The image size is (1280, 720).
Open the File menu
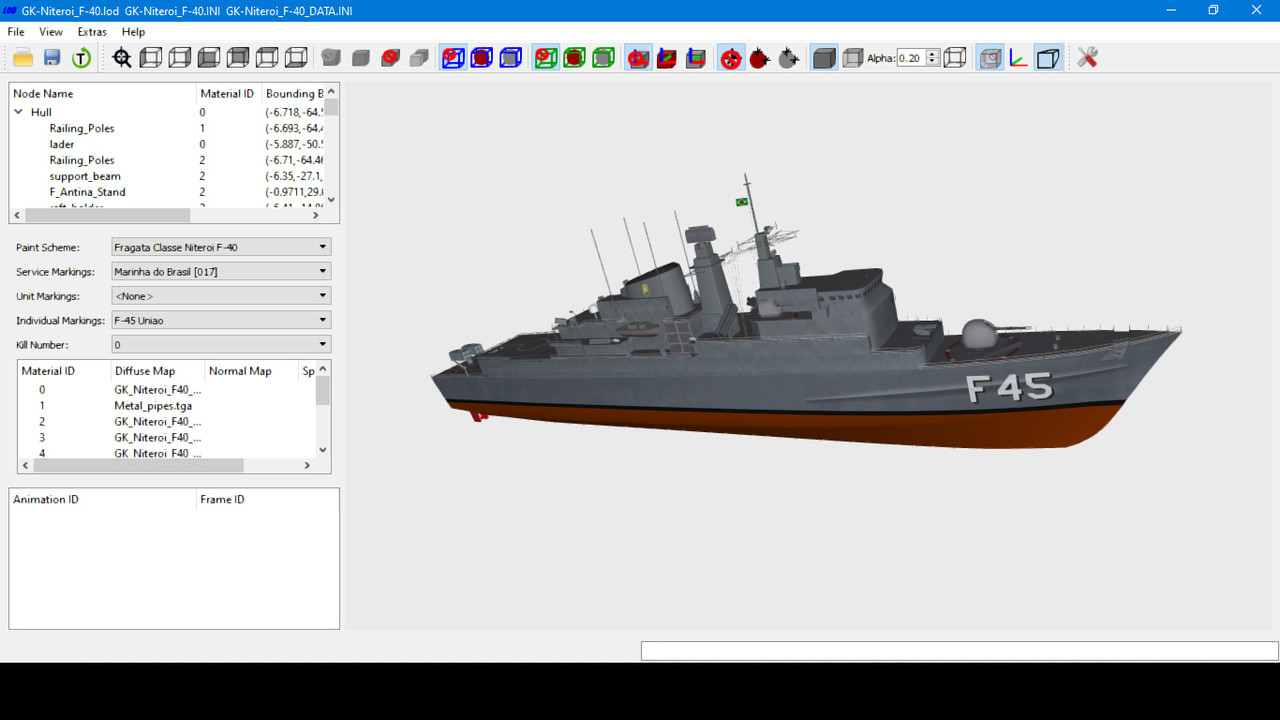[x=16, y=32]
